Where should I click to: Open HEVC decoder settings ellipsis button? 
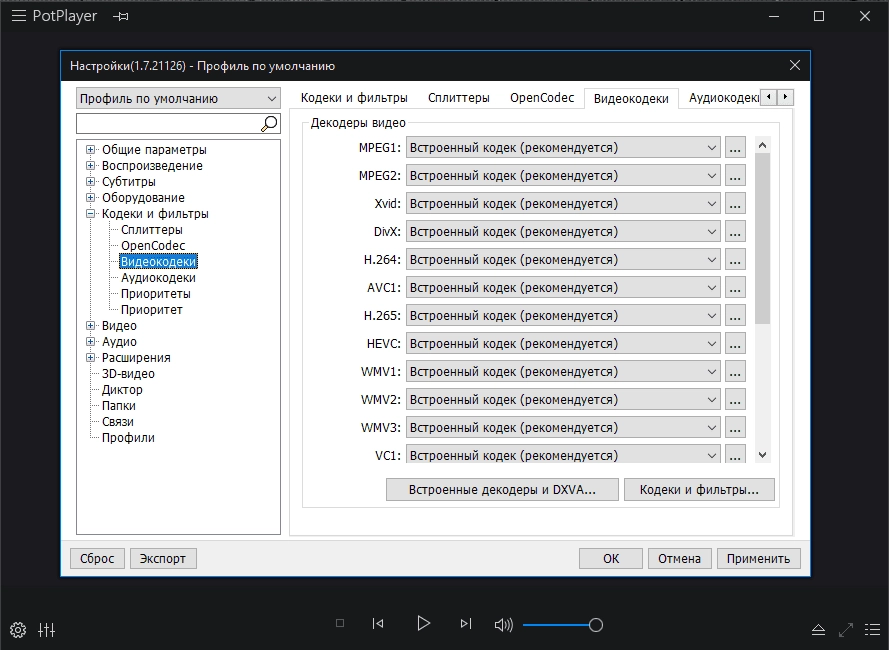(735, 343)
